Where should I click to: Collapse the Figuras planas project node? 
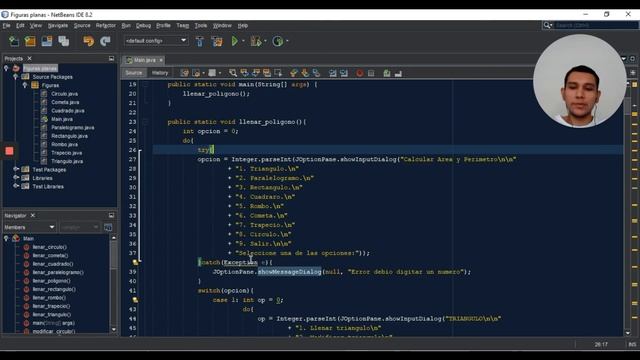[x=6, y=68]
